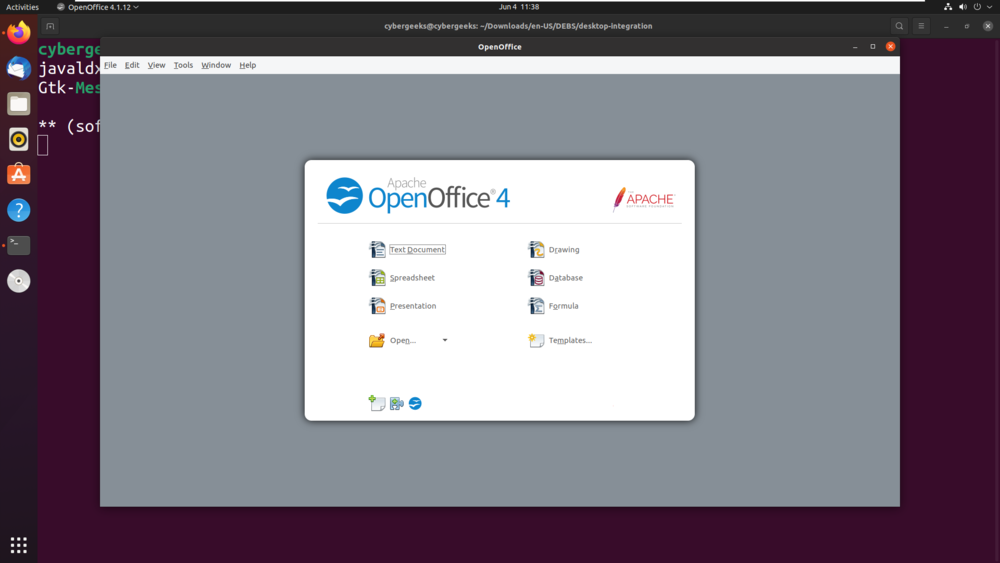Switch to Terminal from the dock
Viewport: 1000px width, 563px height.
tap(18, 245)
